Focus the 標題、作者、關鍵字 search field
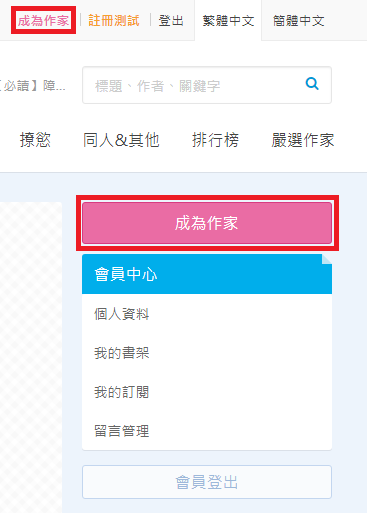The width and height of the screenshot is (367, 513). (207, 85)
